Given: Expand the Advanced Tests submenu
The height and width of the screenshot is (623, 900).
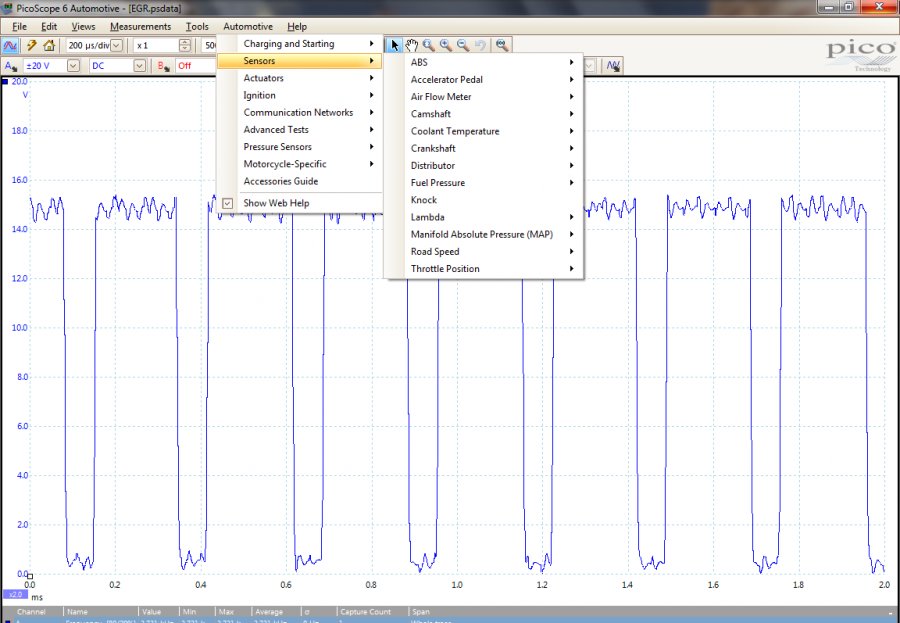Looking at the screenshot, I should [x=300, y=130].
